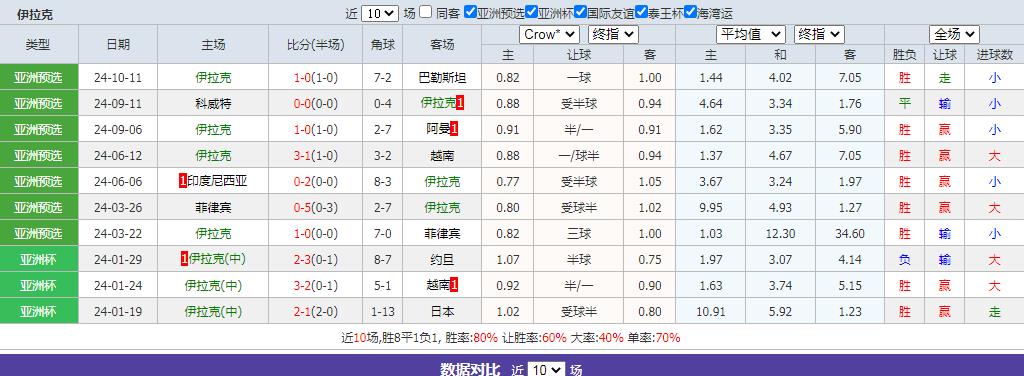Uncheck the 国际友谊 filter checkbox
Viewport: 1024px width, 376px height.
pyautogui.click(x=580, y=12)
